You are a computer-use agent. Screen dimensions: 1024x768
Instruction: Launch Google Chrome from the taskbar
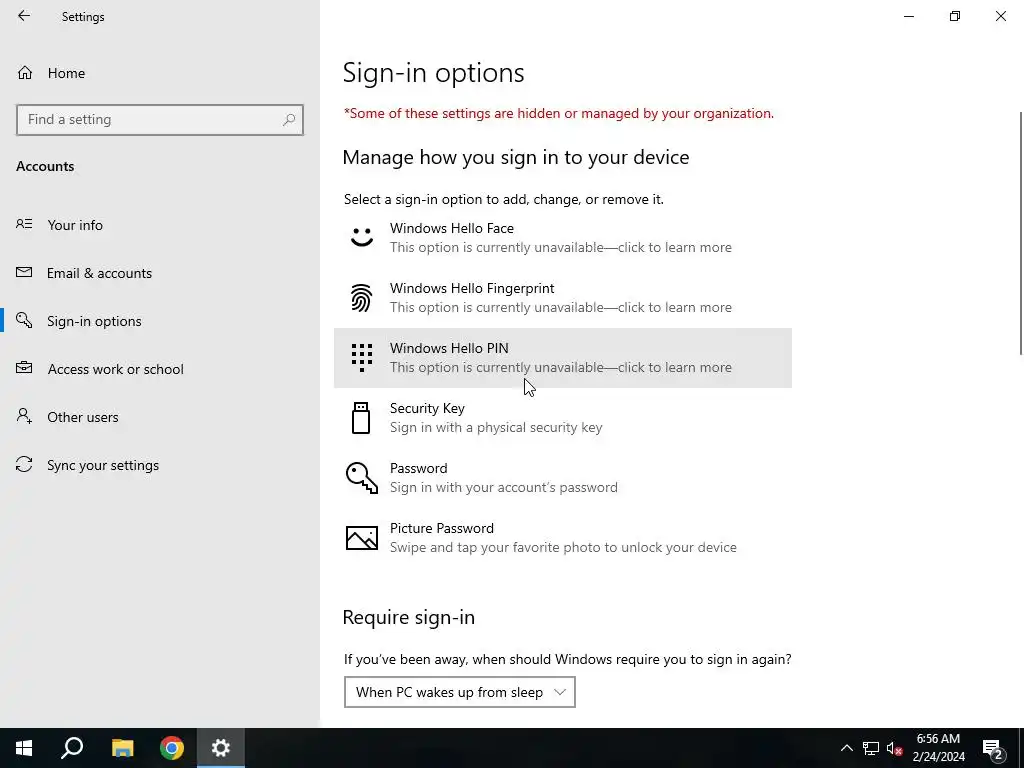pos(172,748)
